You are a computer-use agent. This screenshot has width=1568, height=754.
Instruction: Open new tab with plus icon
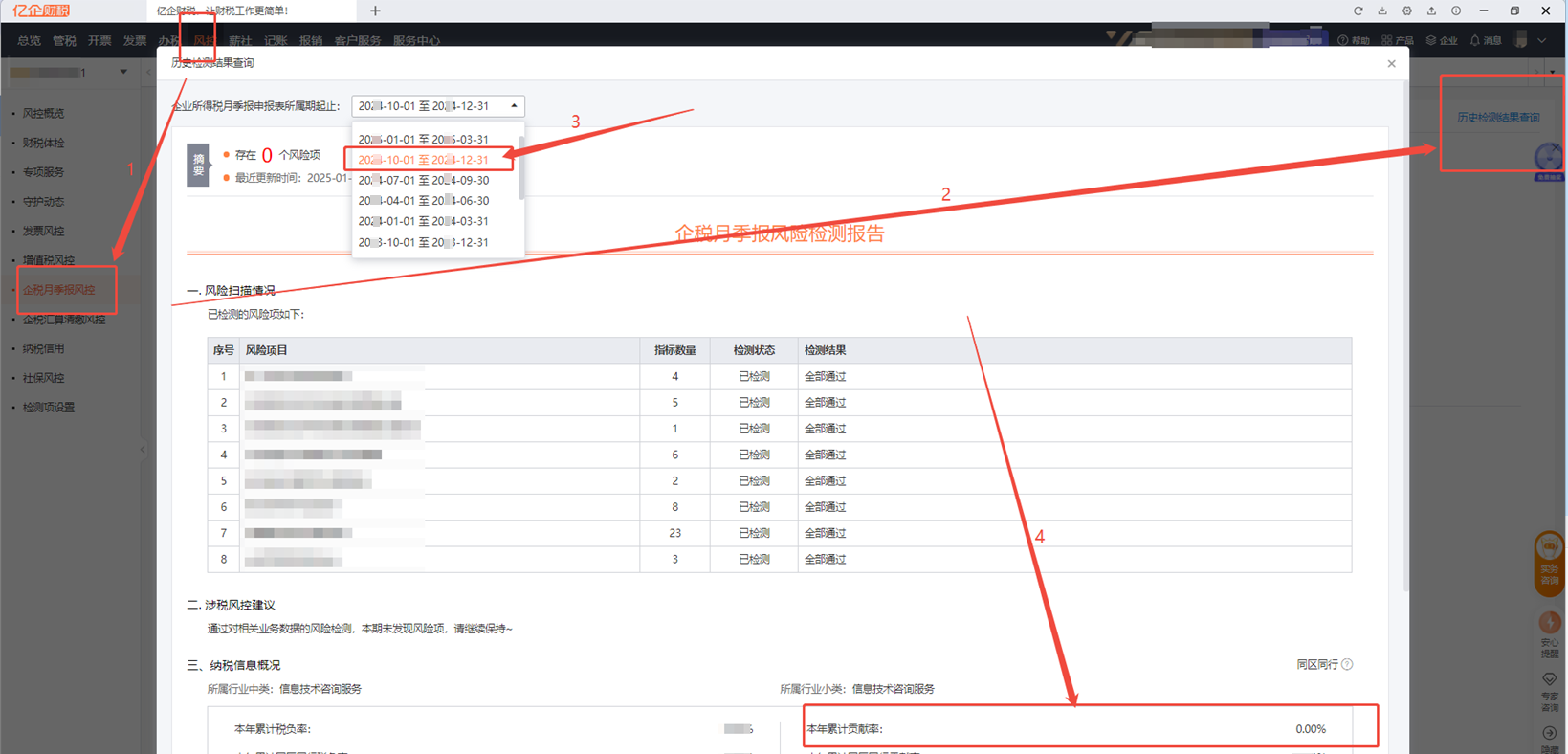[375, 11]
